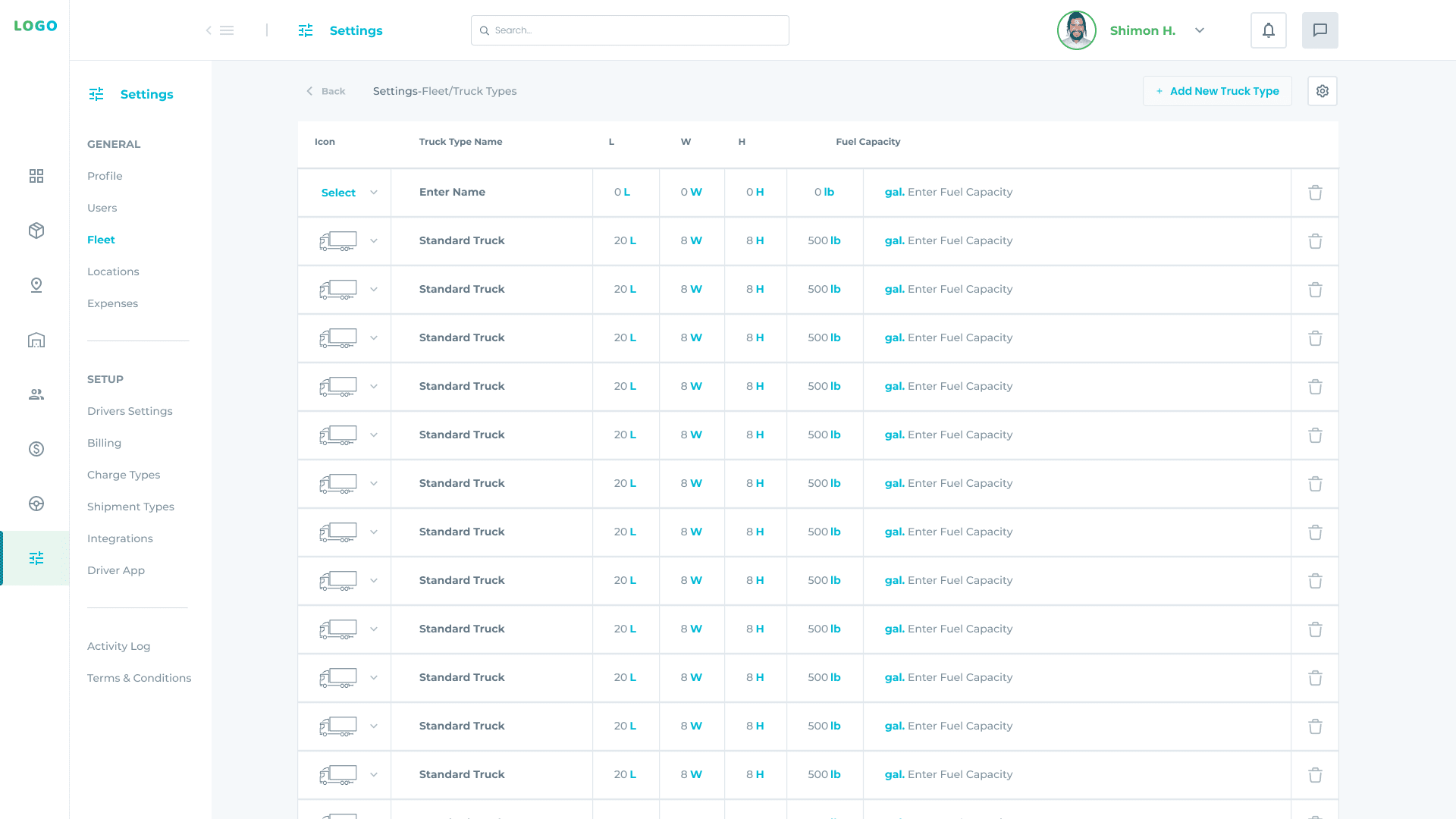Viewport: 1456px width, 819px height.
Task: Focus the top Search field
Action: tap(629, 30)
